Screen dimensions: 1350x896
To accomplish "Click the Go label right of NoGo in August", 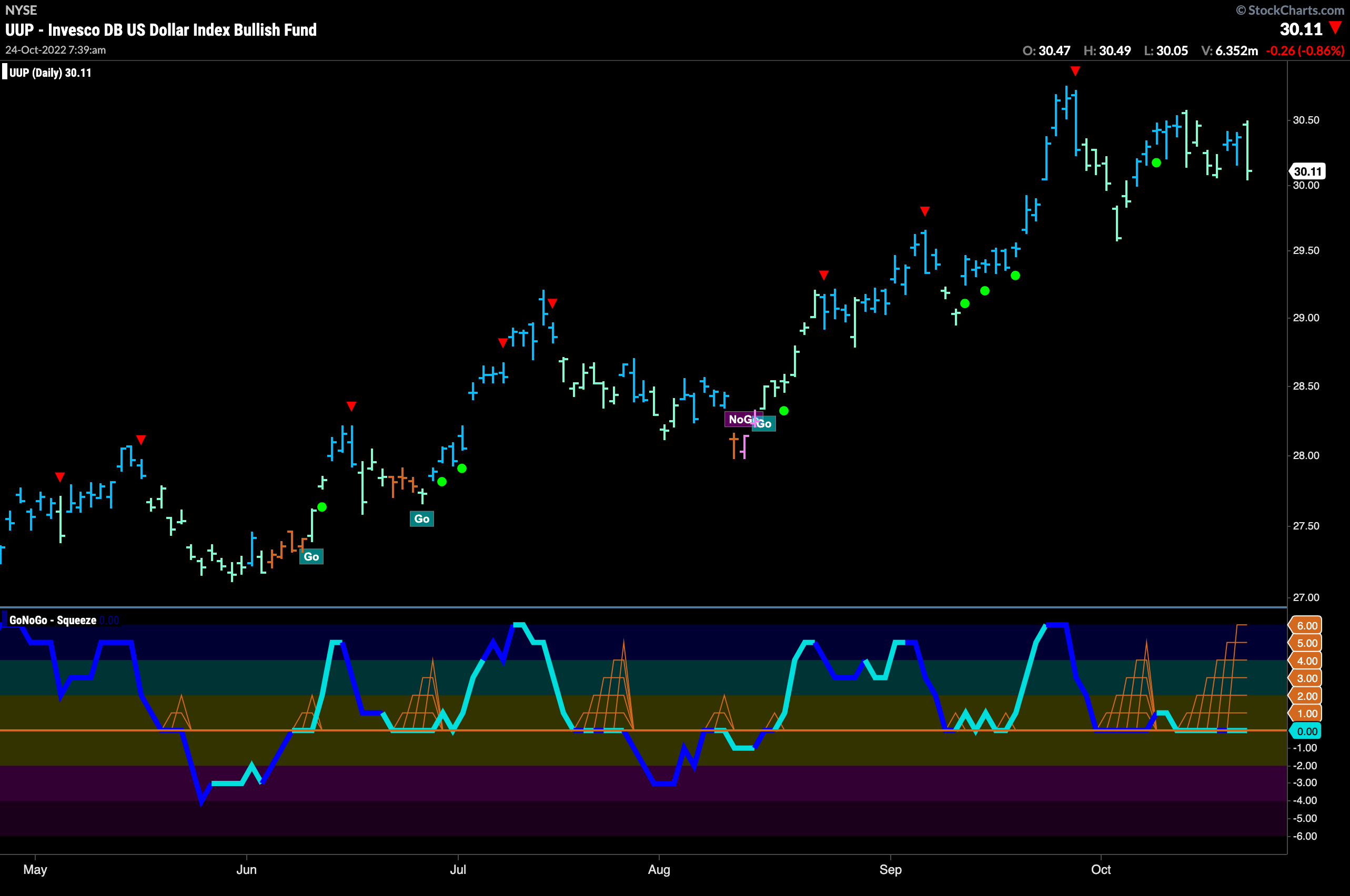I will [x=764, y=424].
